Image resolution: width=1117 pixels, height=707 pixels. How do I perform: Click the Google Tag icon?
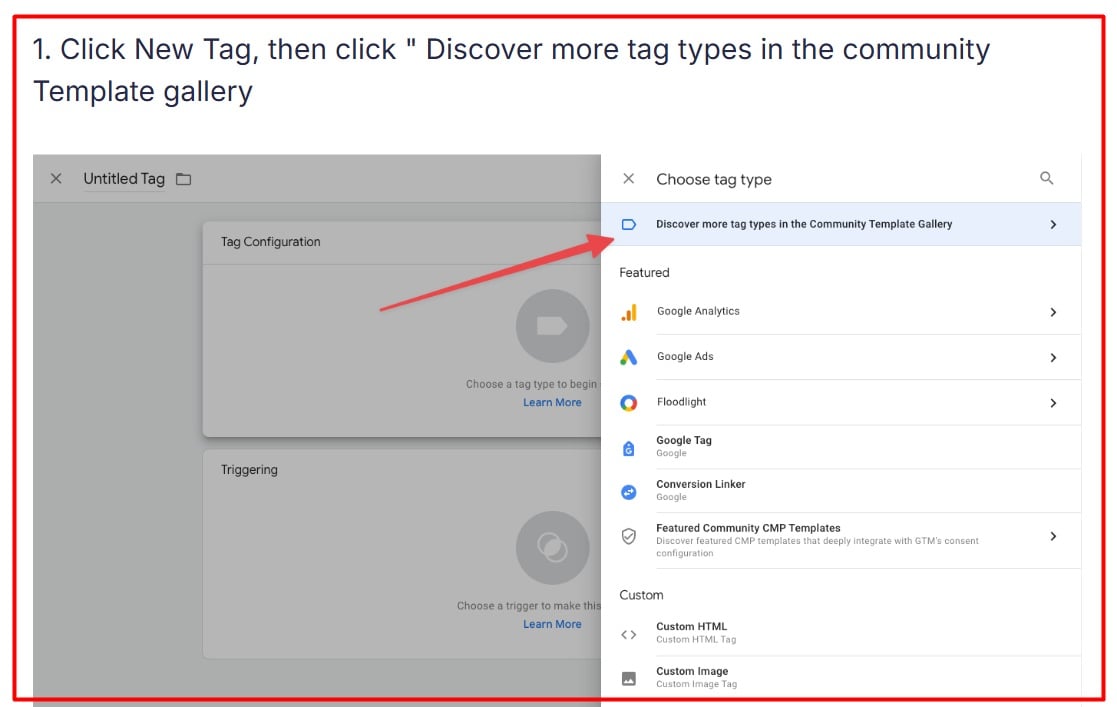(628, 448)
